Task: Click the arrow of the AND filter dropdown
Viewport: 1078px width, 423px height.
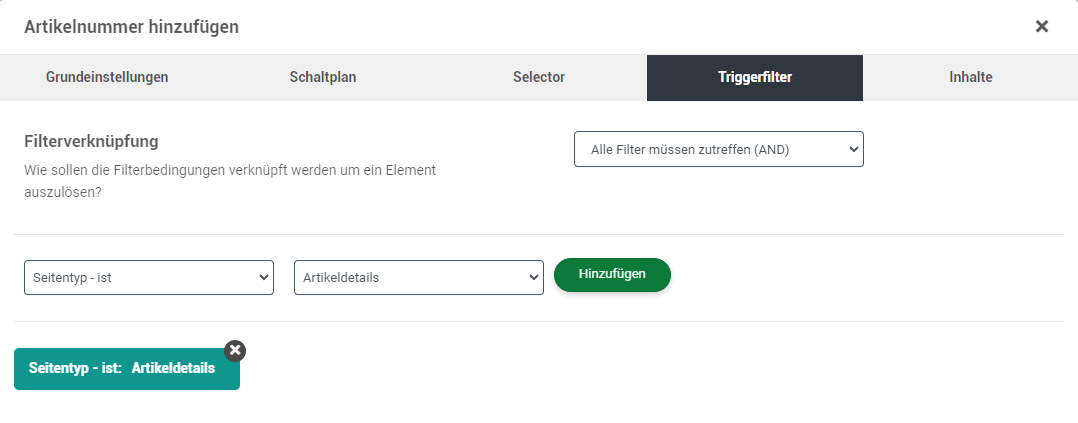Action: [x=853, y=149]
